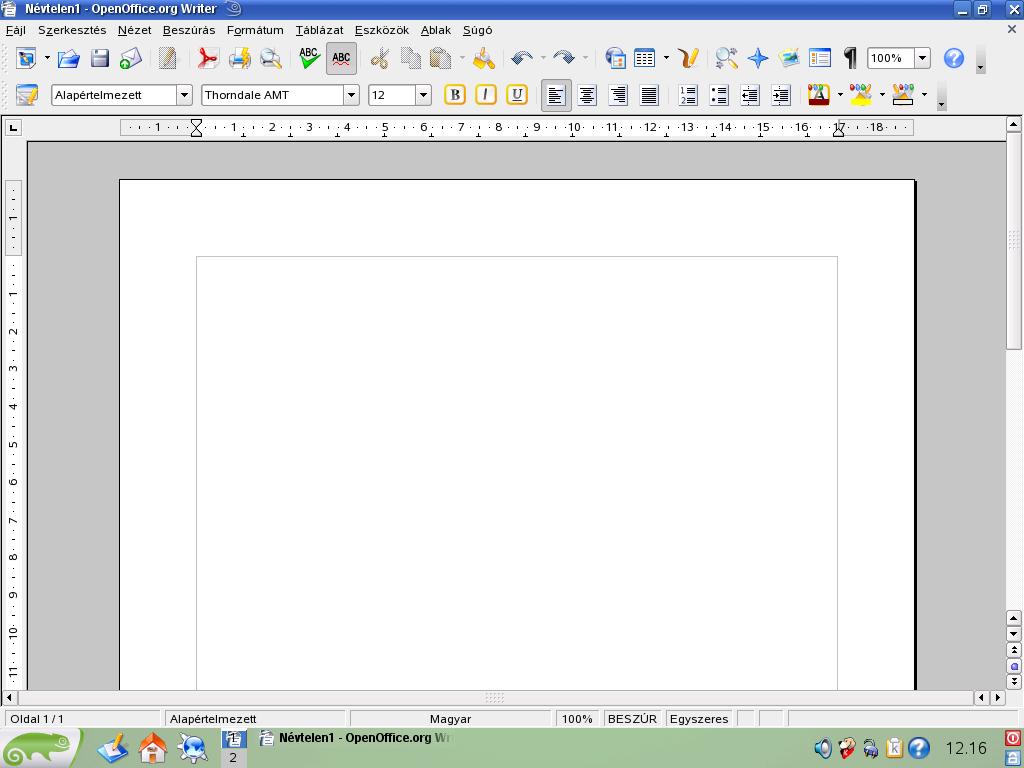Image resolution: width=1024 pixels, height=768 pixels.
Task: Click the New document icon
Action: tap(27, 58)
